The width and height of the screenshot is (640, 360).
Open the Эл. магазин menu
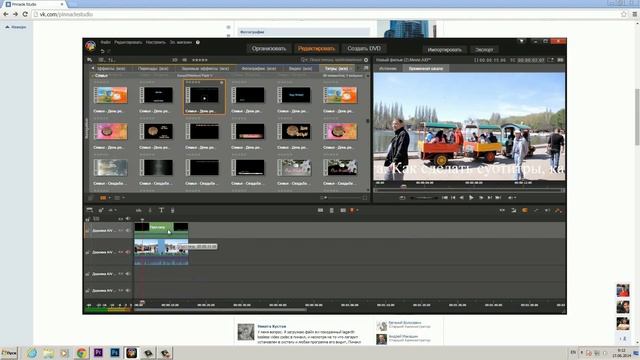click(x=181, y=42)
